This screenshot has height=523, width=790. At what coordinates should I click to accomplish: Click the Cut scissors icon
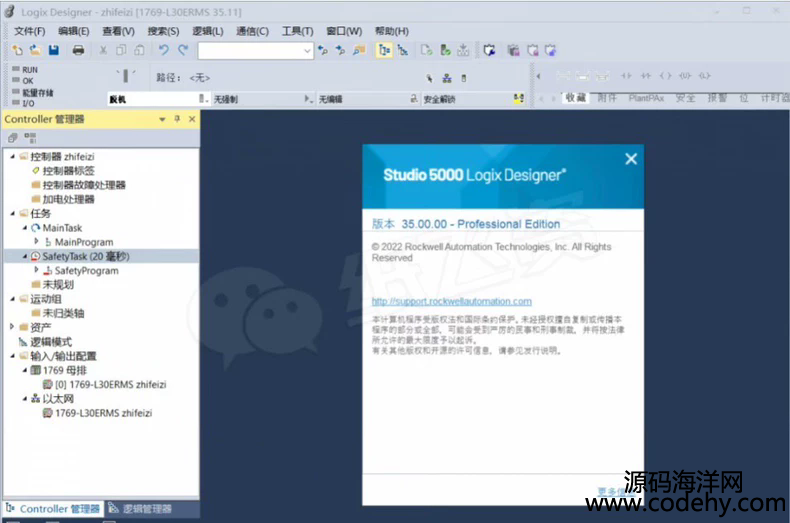click(x=103, y=50)
